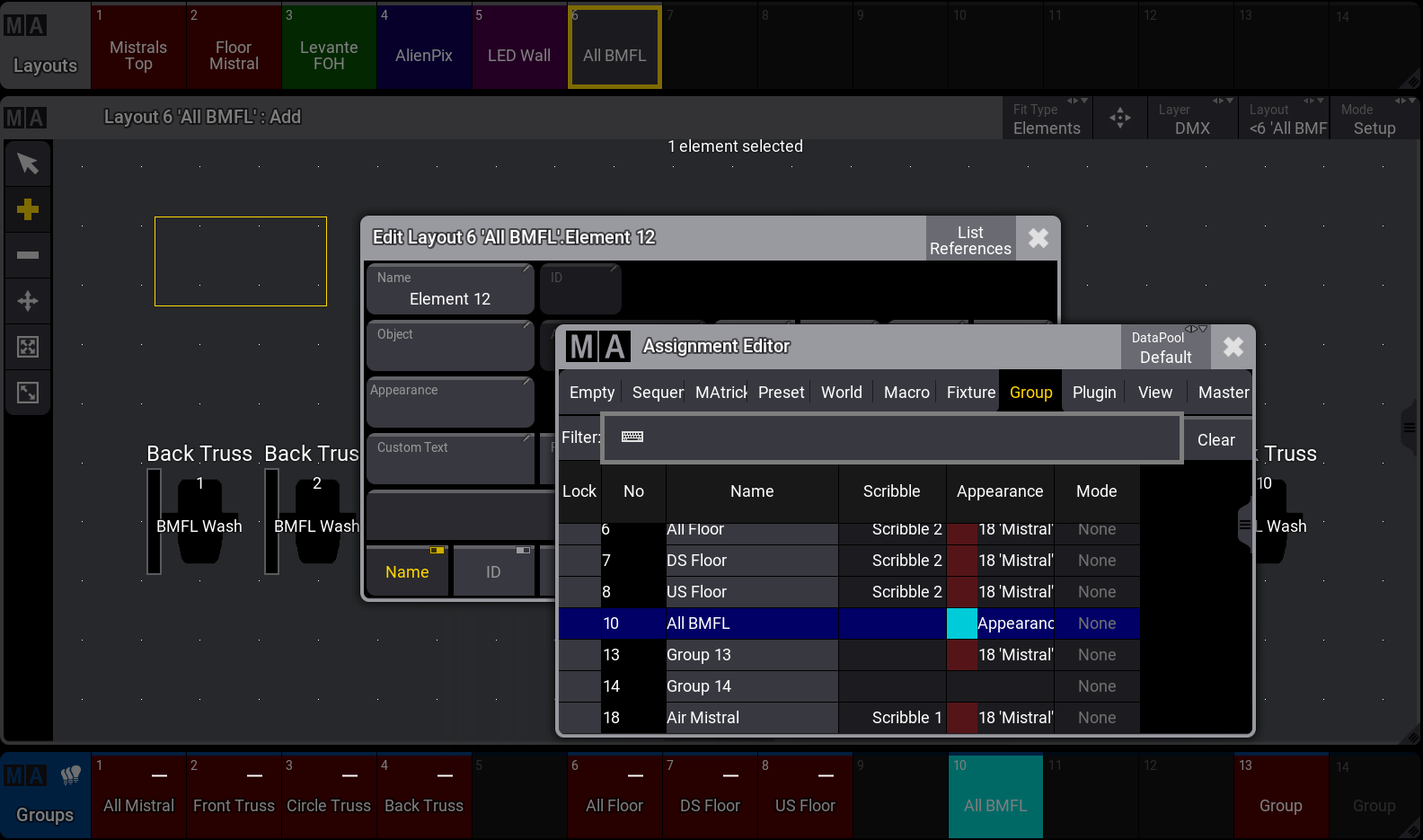The width and height of the screenshot is (1423, 840).
Task: Toggle the Name display option button
Action: coord(407,571)
